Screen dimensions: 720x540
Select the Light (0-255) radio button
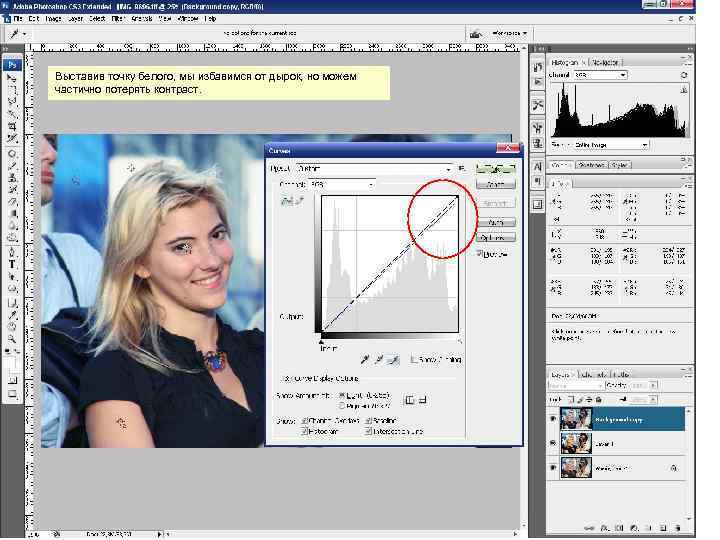click(x=342, y=395)
